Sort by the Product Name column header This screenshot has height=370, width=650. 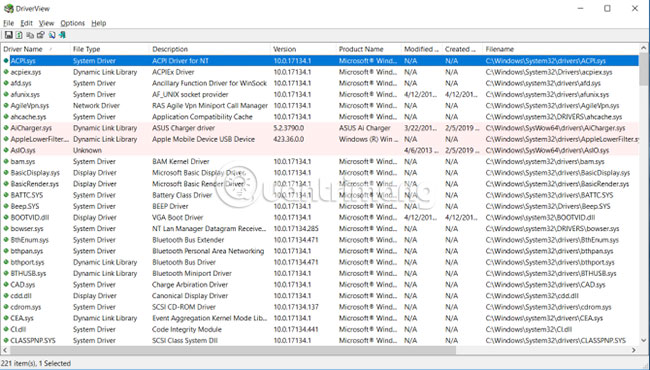(x=369, y=49)
